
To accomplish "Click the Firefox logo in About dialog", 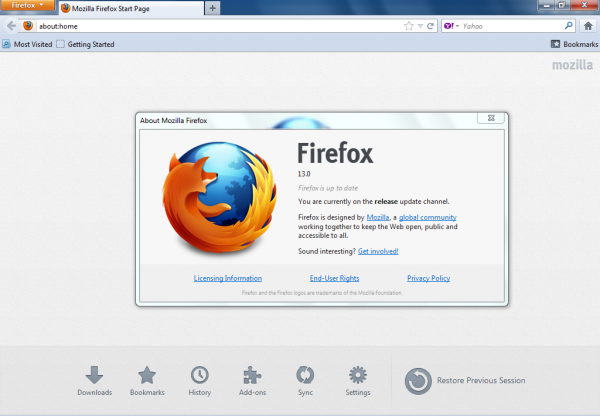I will pos(220,198).
